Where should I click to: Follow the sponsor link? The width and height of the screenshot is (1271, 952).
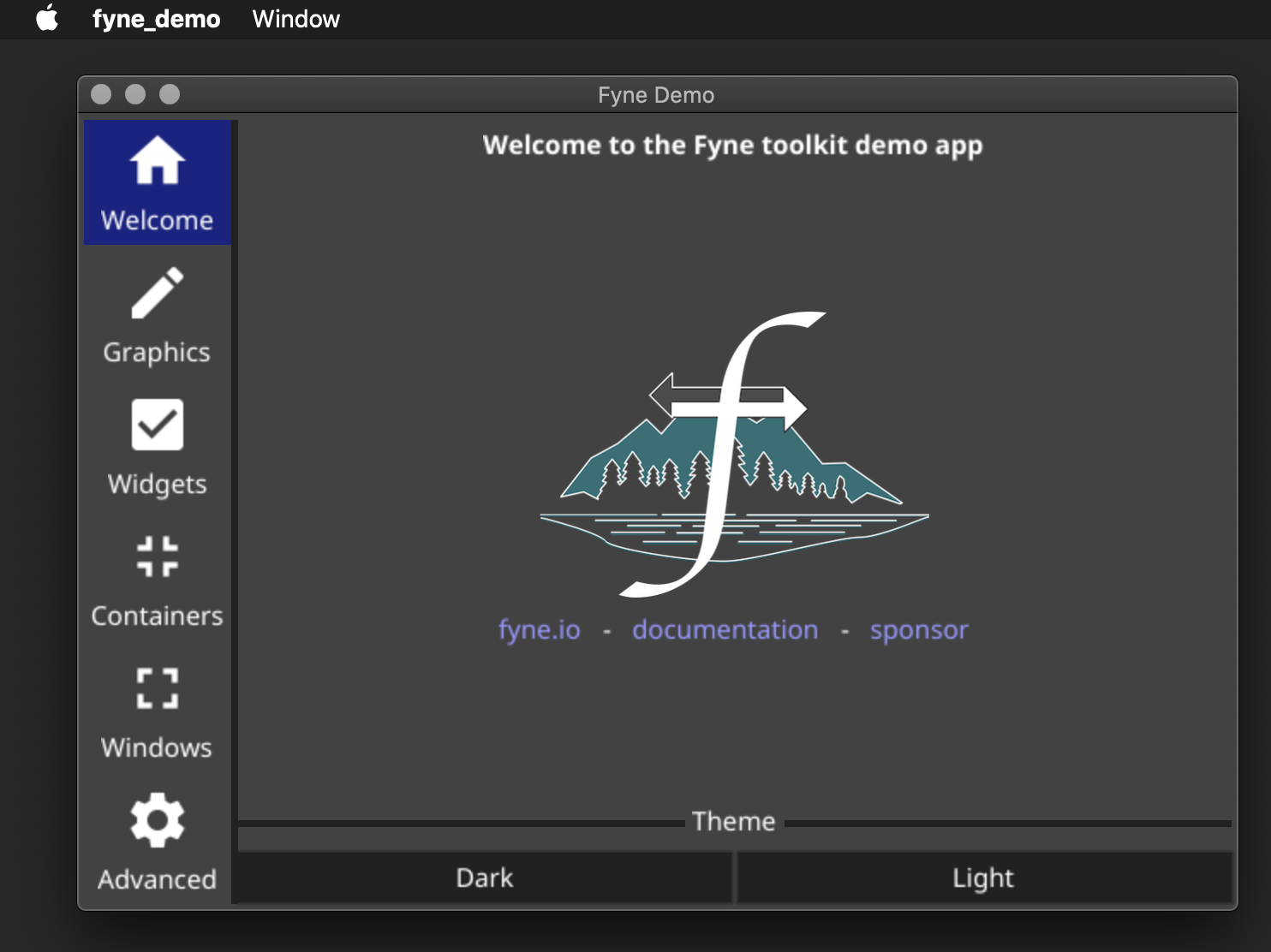tap(919, 630)
